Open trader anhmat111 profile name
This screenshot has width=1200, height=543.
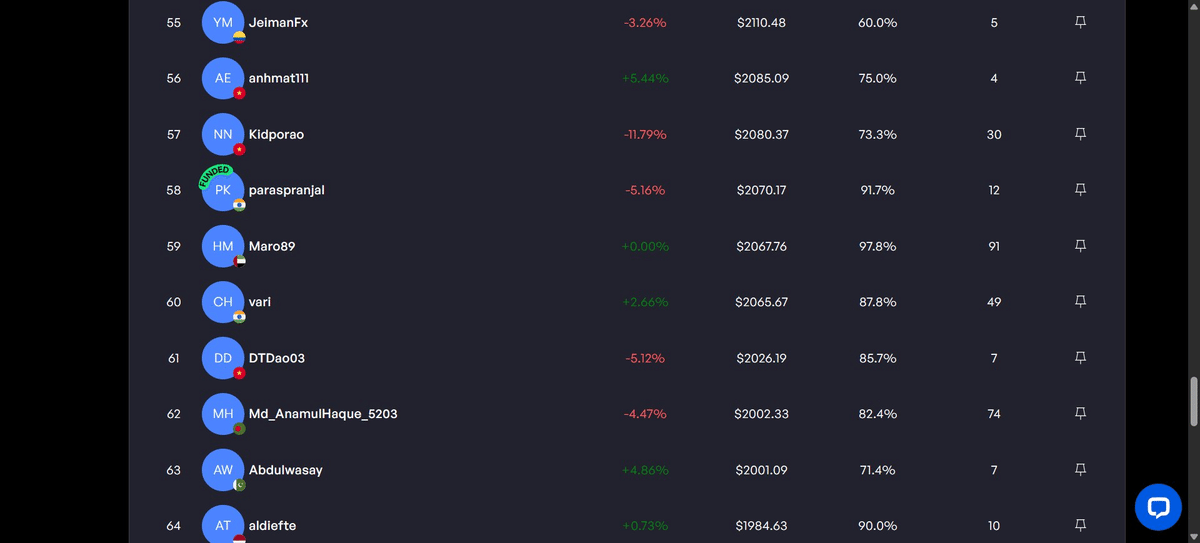click(279, 78)
